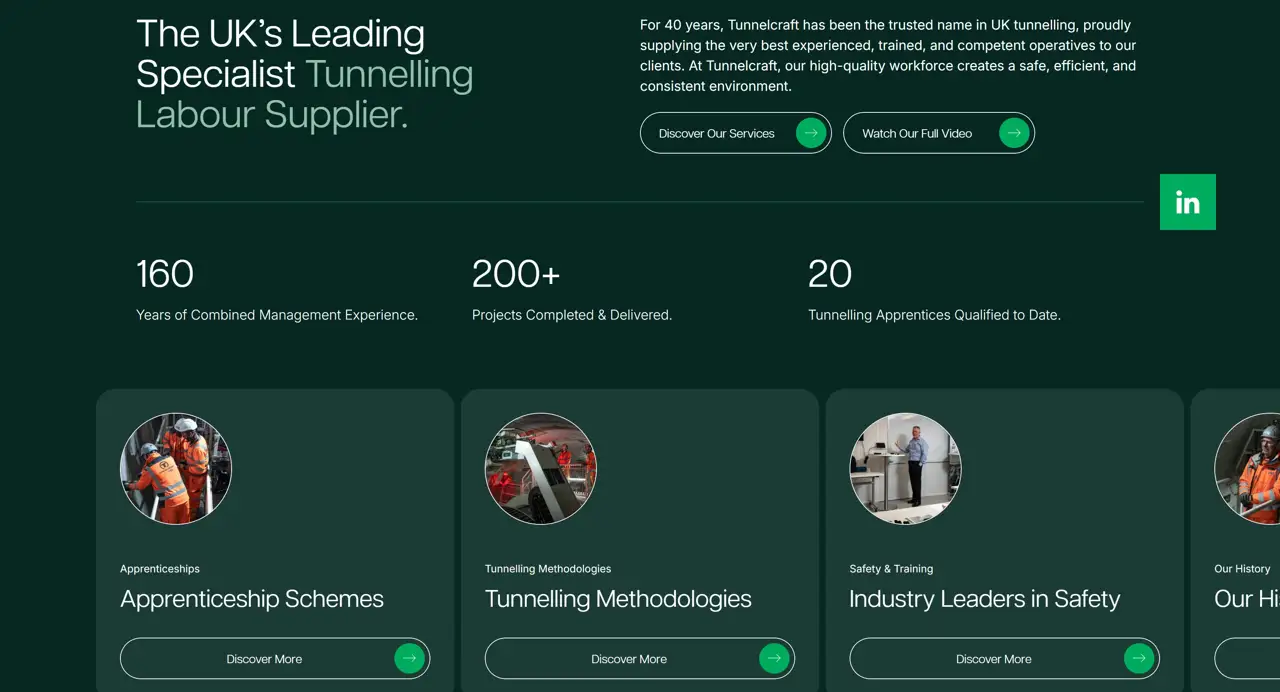
Task: Click the 'For 40 years, Tunnelcraft' intro paragraph
Action: click(888, 55)
